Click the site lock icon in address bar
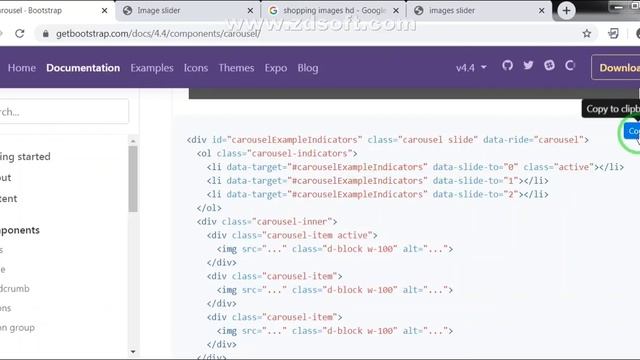This screenshot has width=640, height=360. click(x=46, y=33)
